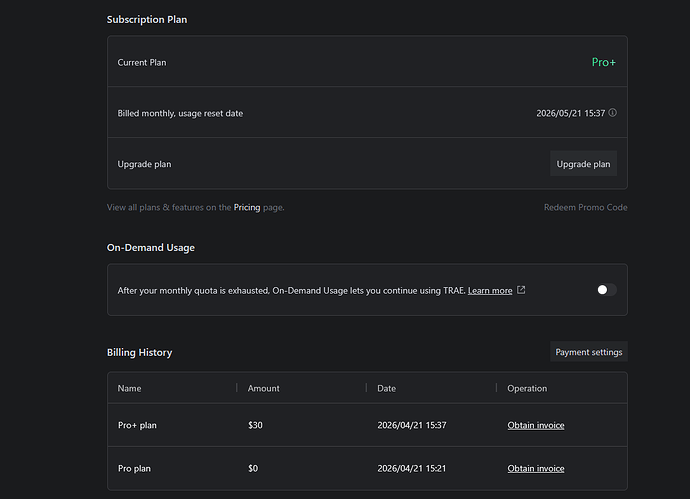Click the Amount column header
Screen dimensions: 690x499
tap(264, 388)
